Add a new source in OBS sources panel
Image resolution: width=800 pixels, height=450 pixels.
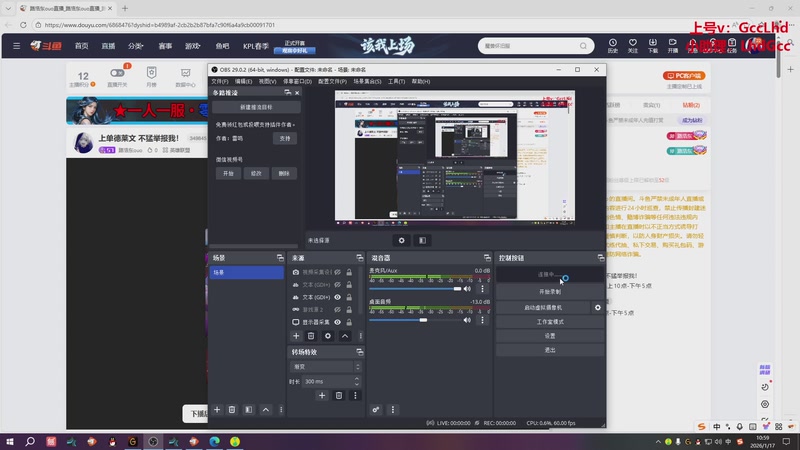pyautogui.click(x=296, y=336)
